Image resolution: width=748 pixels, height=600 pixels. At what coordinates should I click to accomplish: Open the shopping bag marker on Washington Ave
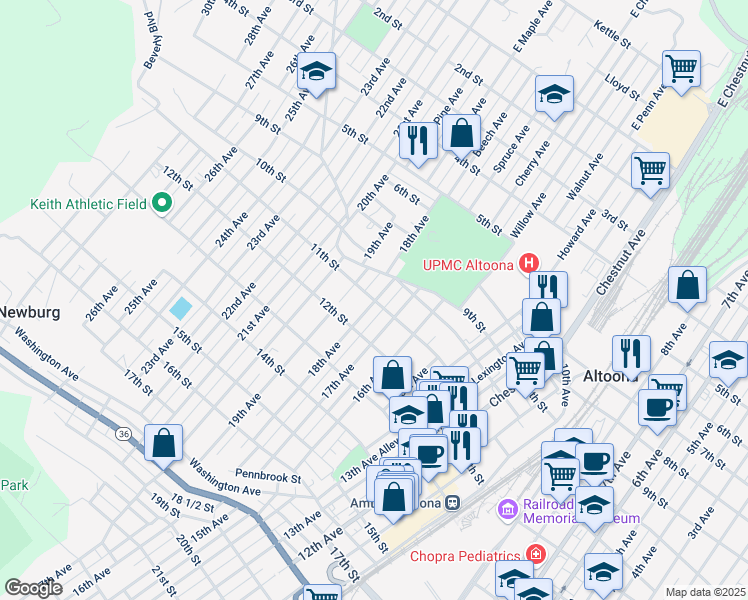[164, 445]
